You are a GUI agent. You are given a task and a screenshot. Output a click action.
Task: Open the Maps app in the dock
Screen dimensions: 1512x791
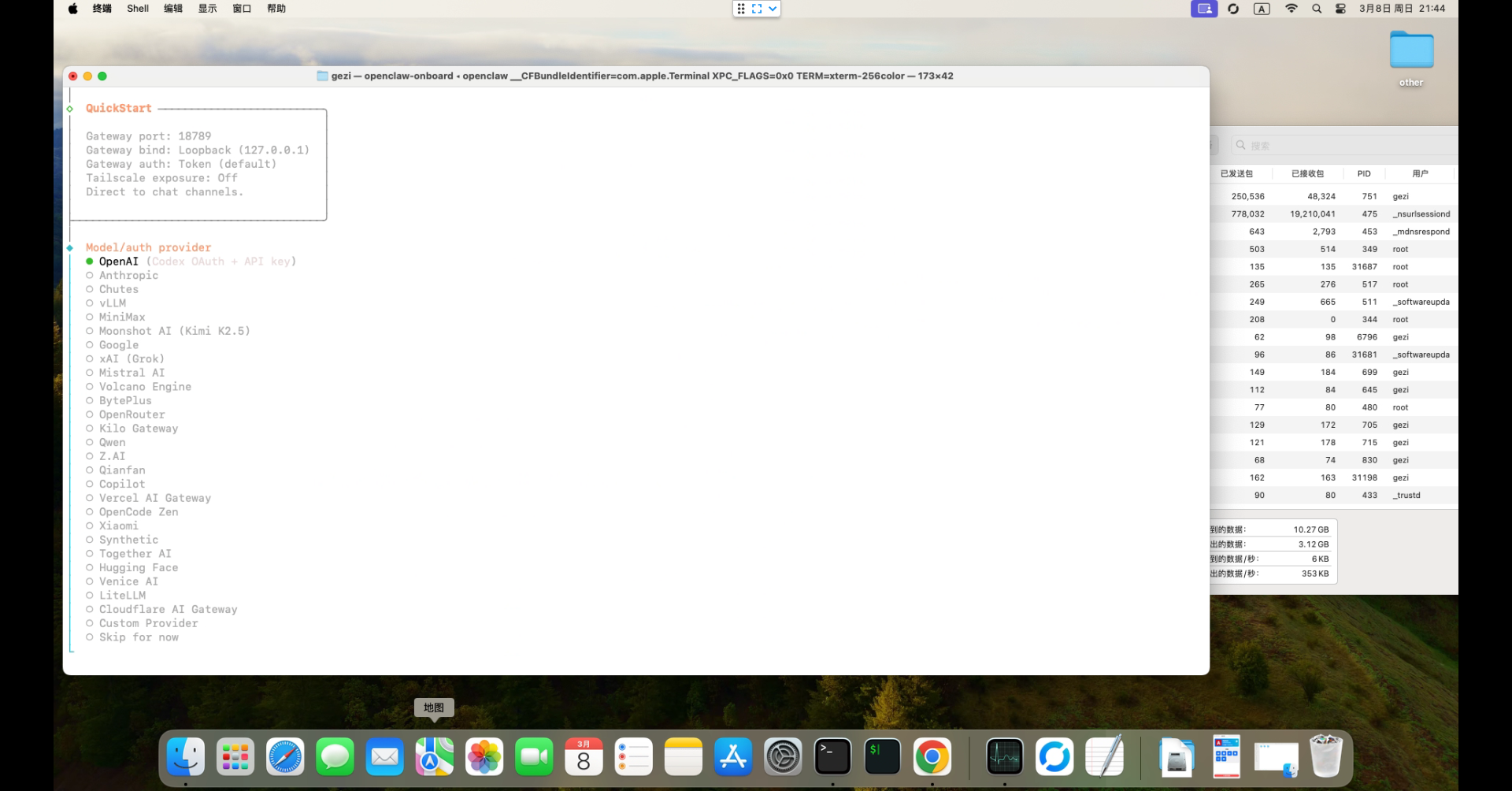click(435, 757)
